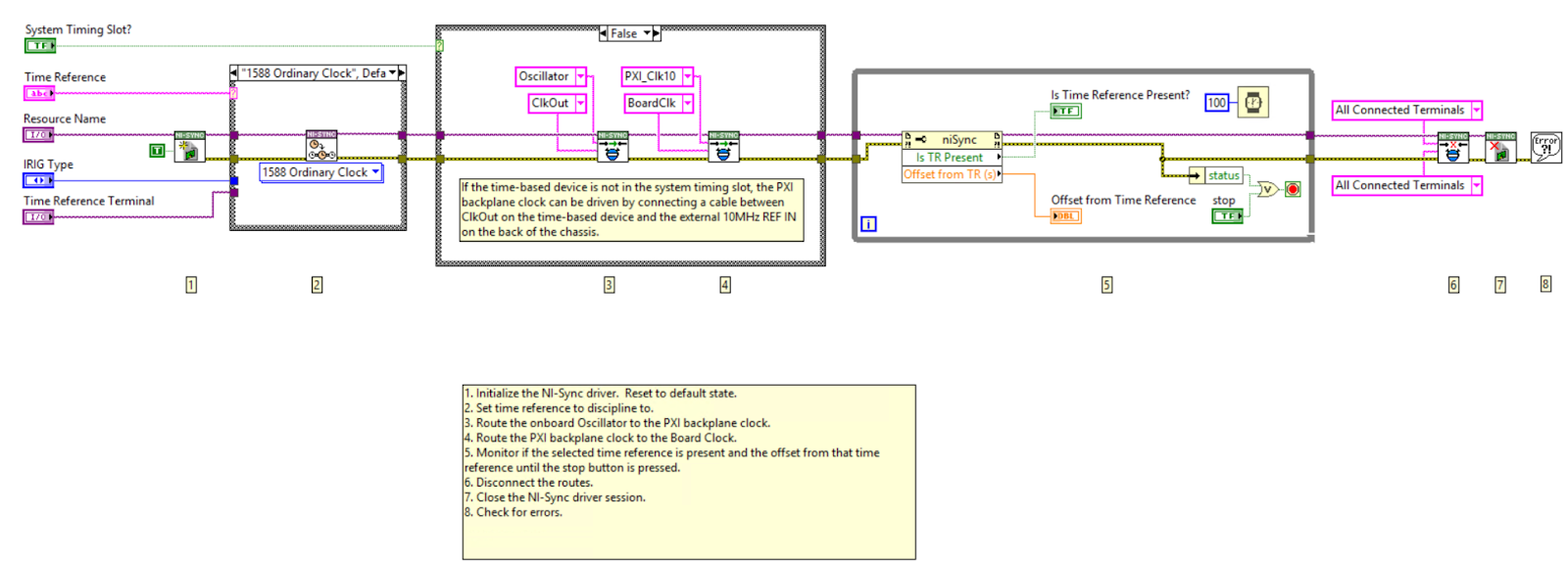The width and height of the screenshot is (1568, 564).
Task: Click the Offset from TR (s) property
Action: [951, 174]
